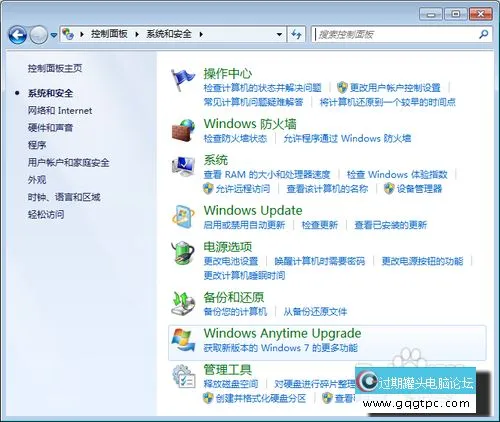Screen dimensions: 500x422
Task: Open the 电源选项 heading
Action: tap(228, 247)
